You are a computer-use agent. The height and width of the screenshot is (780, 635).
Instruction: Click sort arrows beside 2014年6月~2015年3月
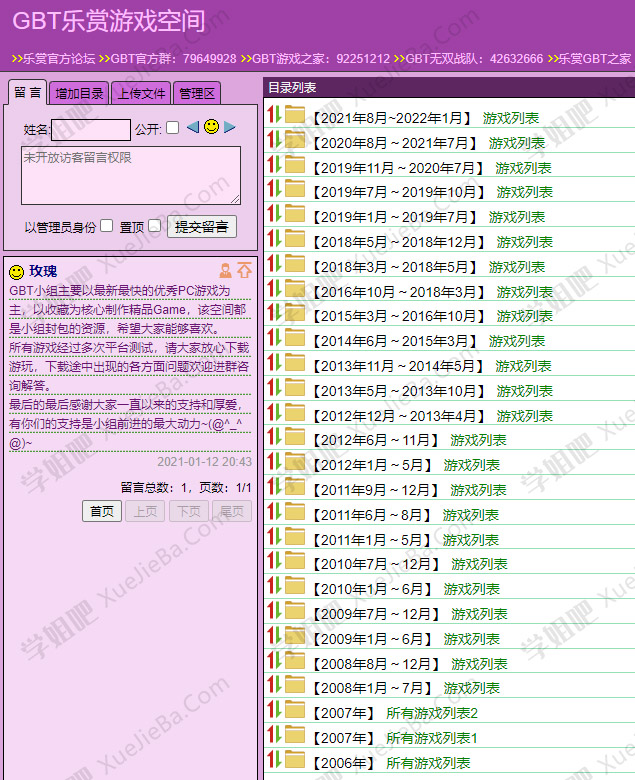pos(274,337)
